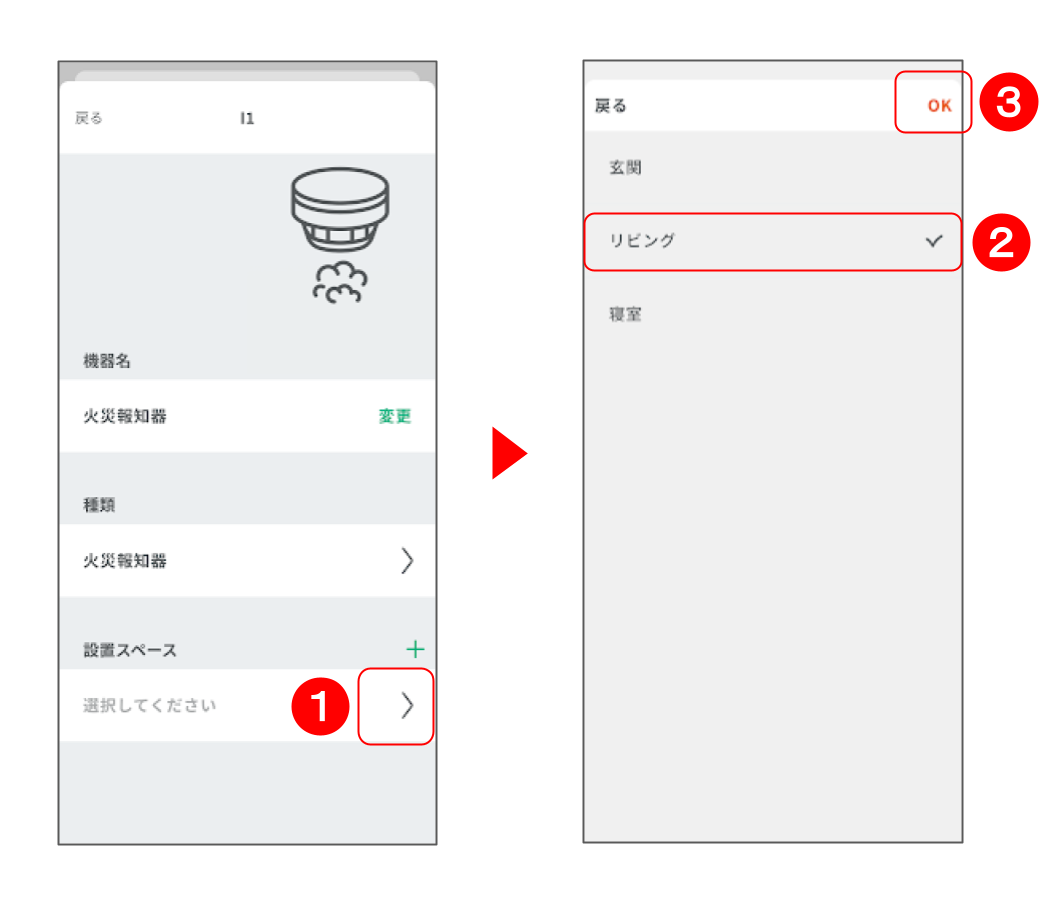
Task: Click the red number 3 step marker
Action: tap(1009, 102)
